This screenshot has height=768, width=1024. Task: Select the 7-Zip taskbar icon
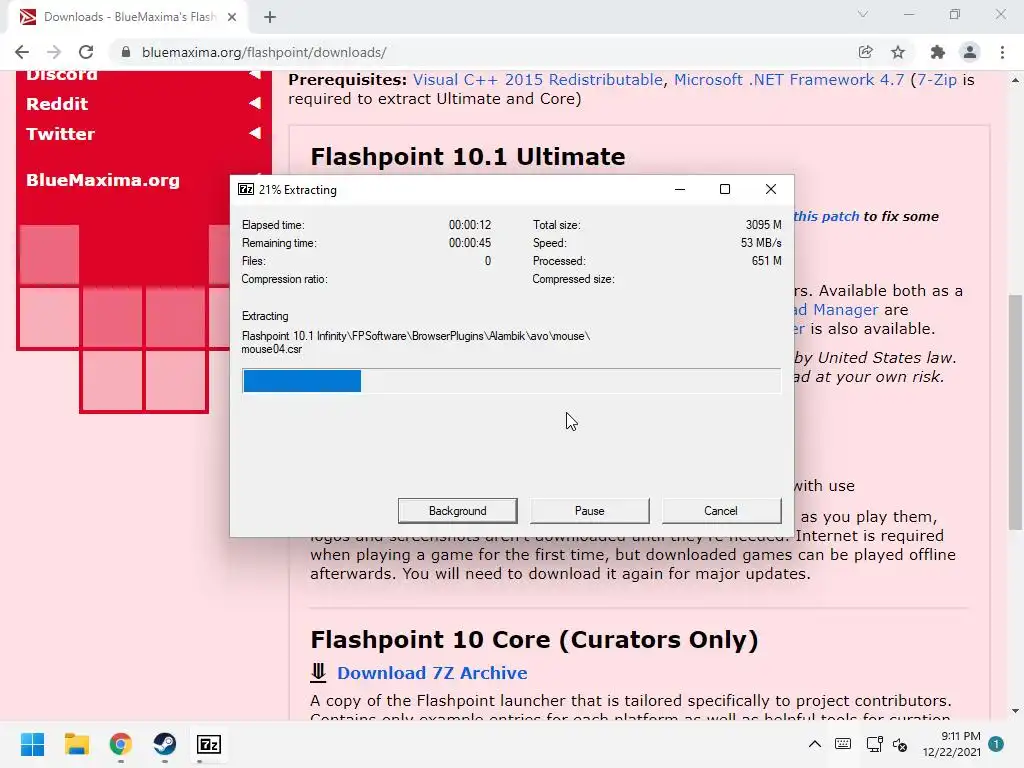[209, 744]
